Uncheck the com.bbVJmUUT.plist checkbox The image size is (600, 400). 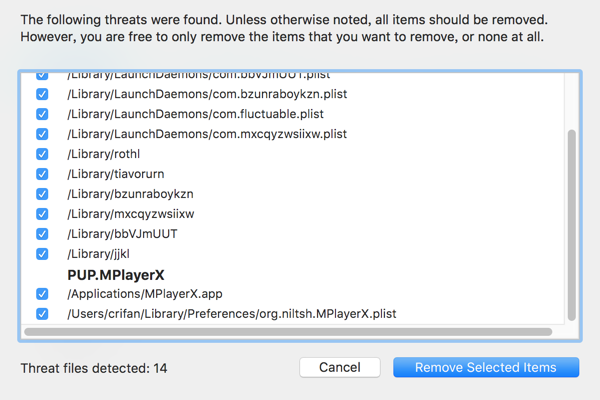[x=42, y=76]
